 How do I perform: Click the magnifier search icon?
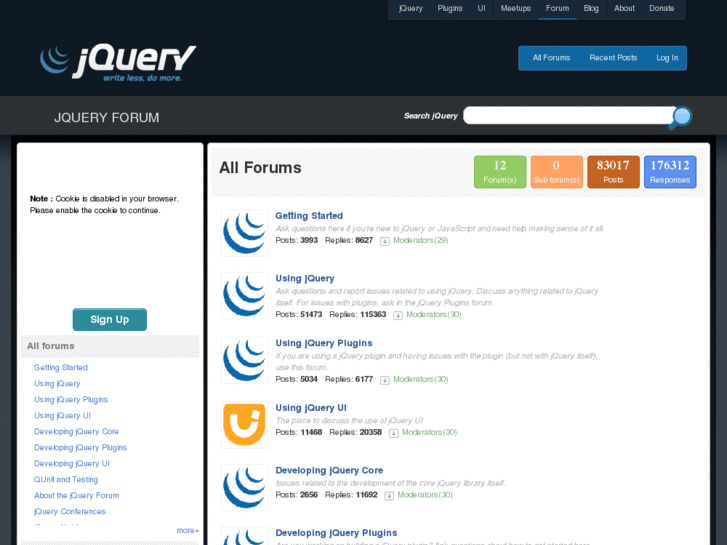[x=680, y=117]
